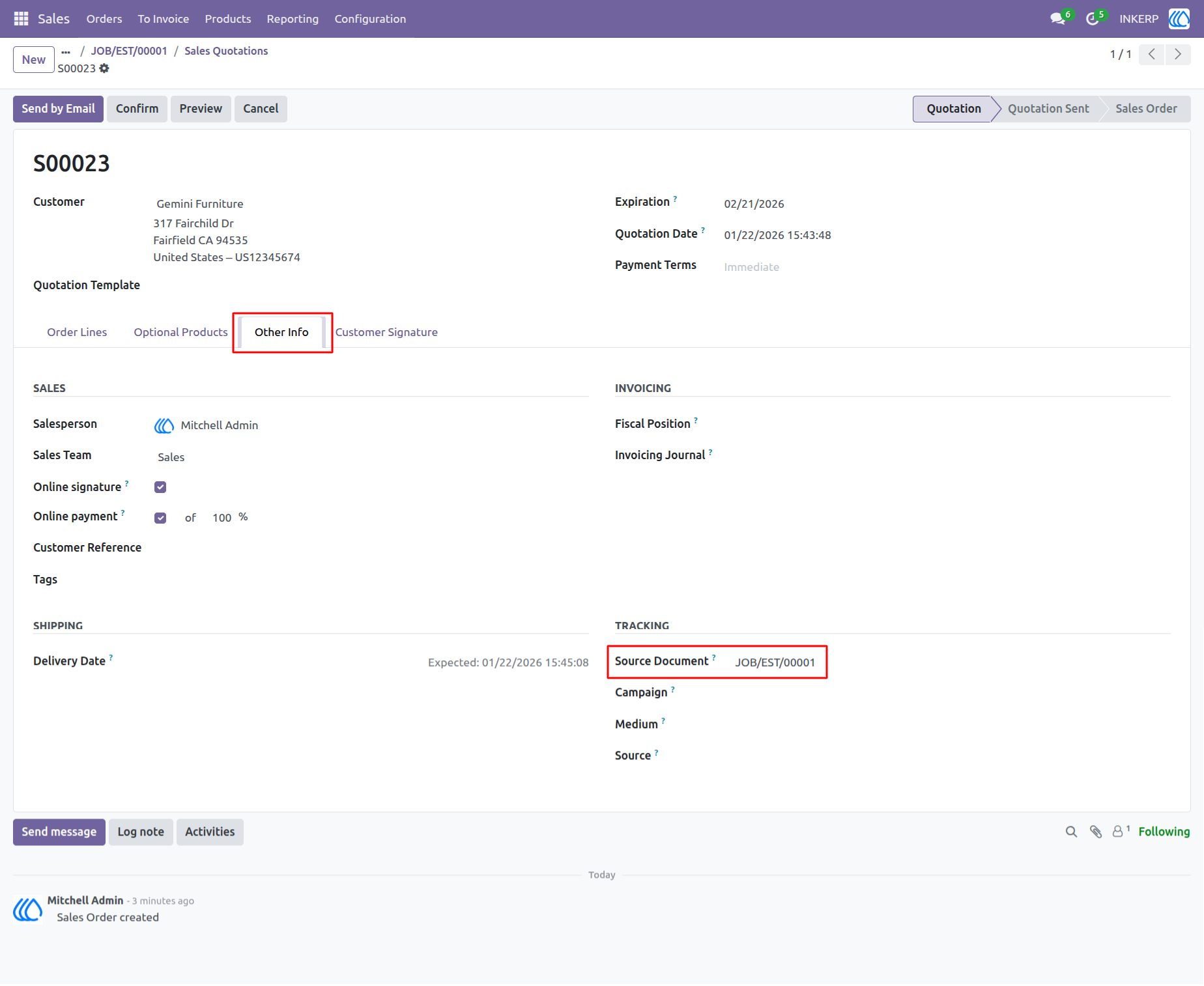Switch to Order Lines tab
This screenshot has width=1204, height=986.
coord(77,332)
